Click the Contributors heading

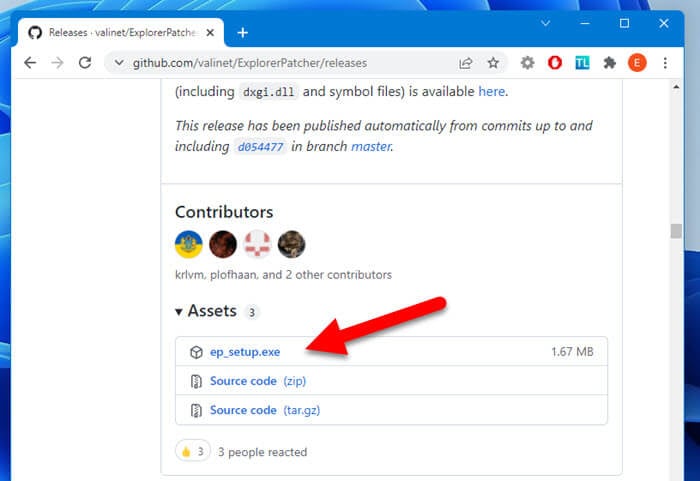(x=224, y=212)
